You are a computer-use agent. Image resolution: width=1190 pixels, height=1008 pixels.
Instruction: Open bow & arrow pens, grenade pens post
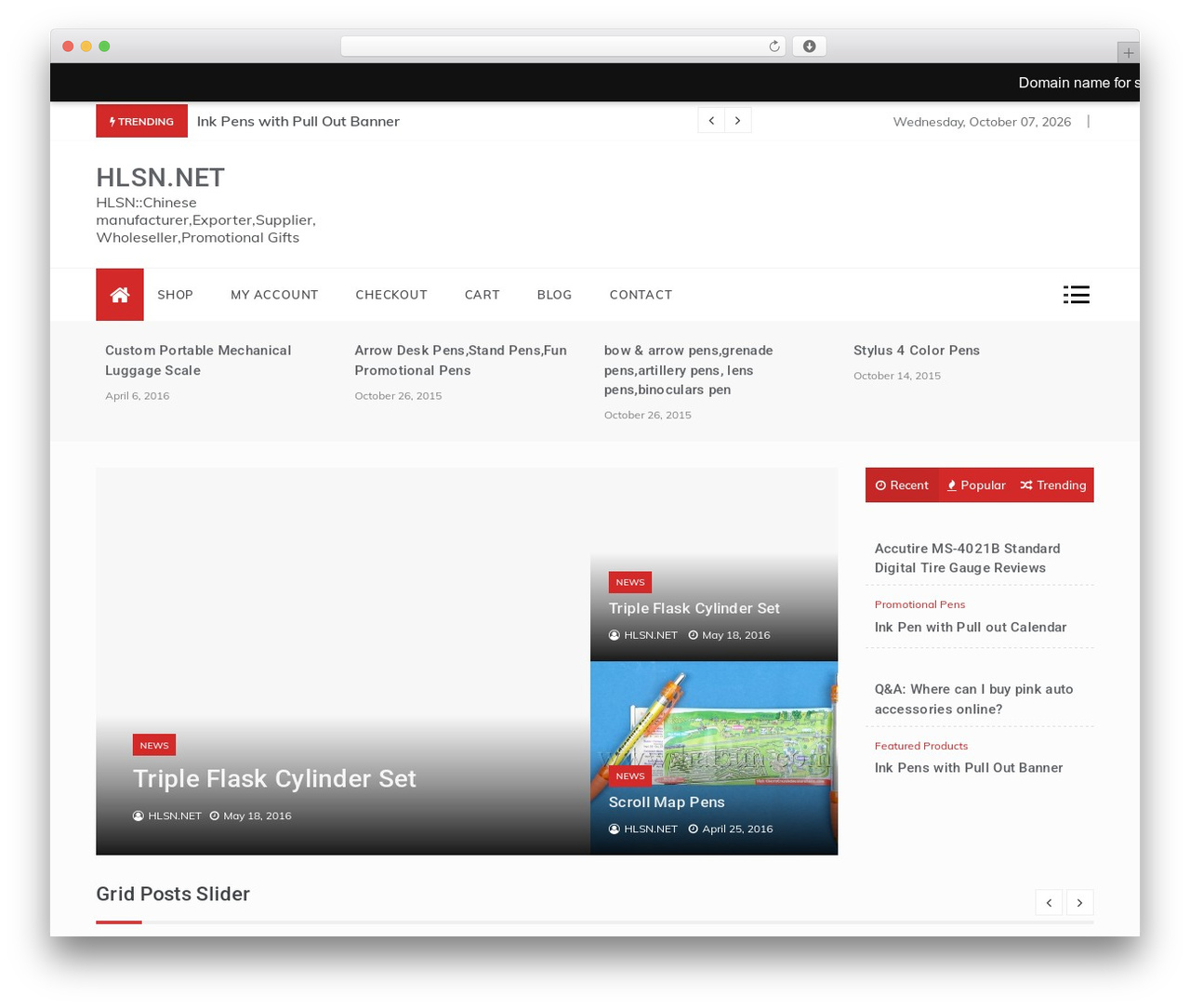[x=689, y=370]
